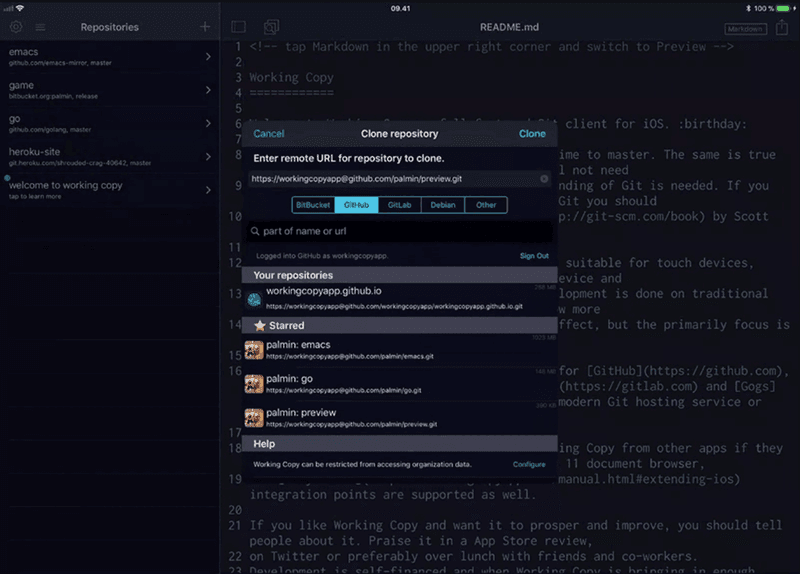Tap the workingcopyapp.github.io avatar icon
Screen dimensions: 800x574
(x=254, y=300)
